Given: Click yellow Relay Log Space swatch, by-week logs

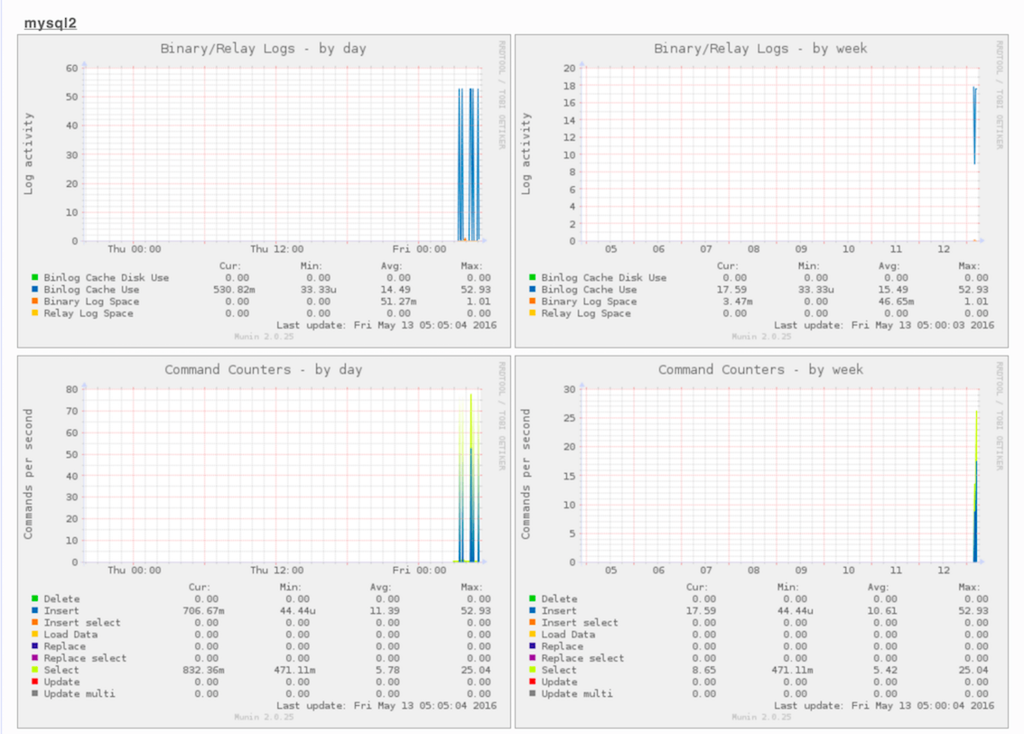Looking at the screenshot, I should 532,312.
